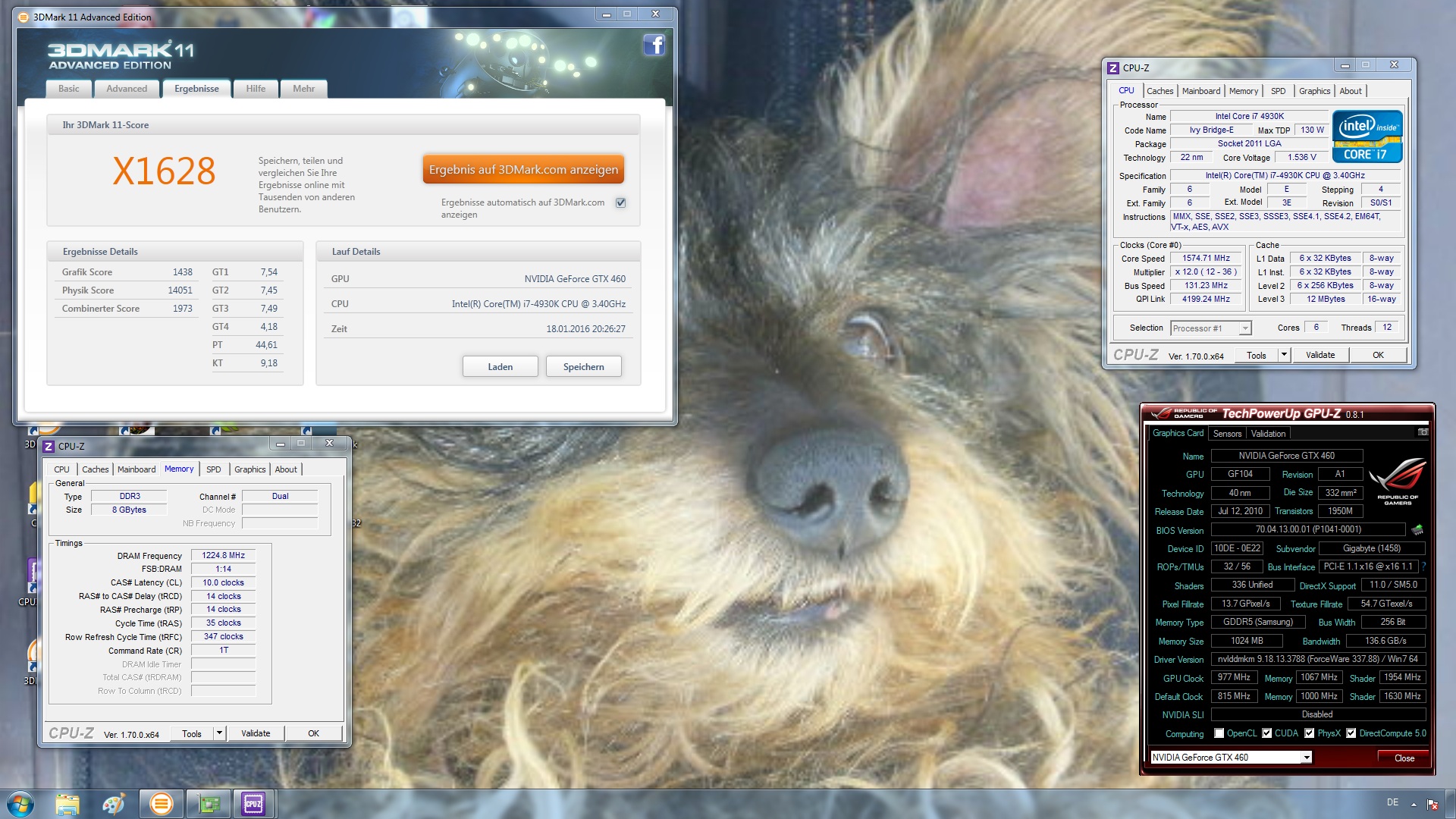Screen dimensions: 1456x819
Task: Click the CPU-Z Name field Intel Core i7 4930K
Action: click(x=1249, y=116)
